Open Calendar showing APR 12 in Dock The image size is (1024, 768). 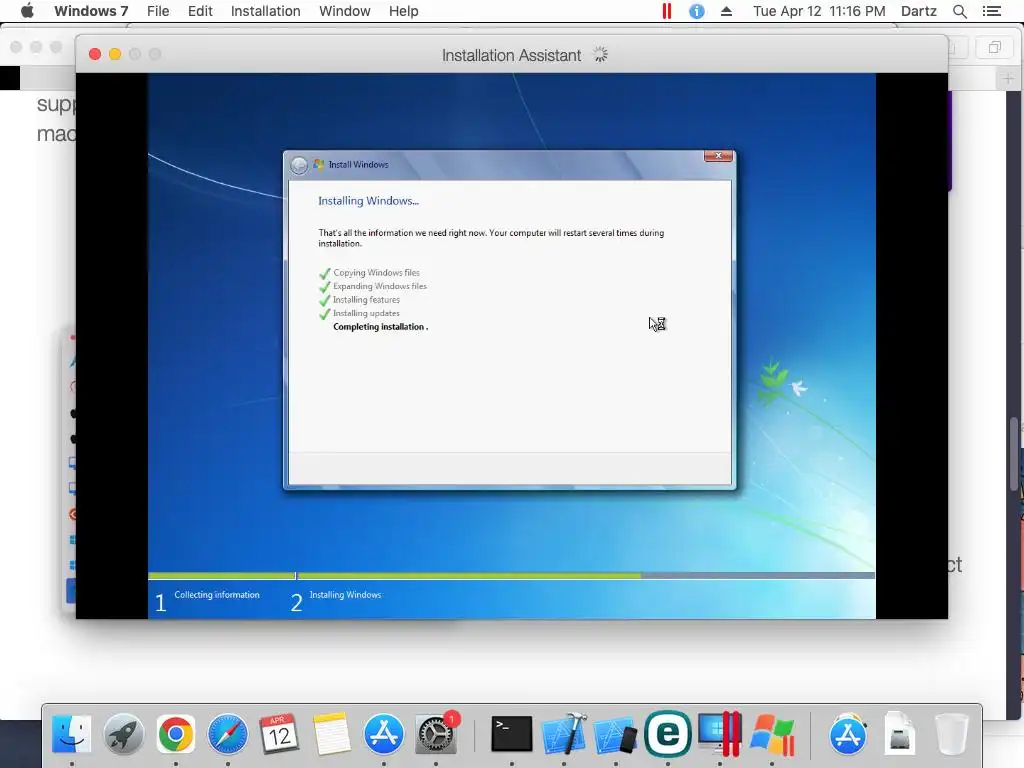pos(280,734)
